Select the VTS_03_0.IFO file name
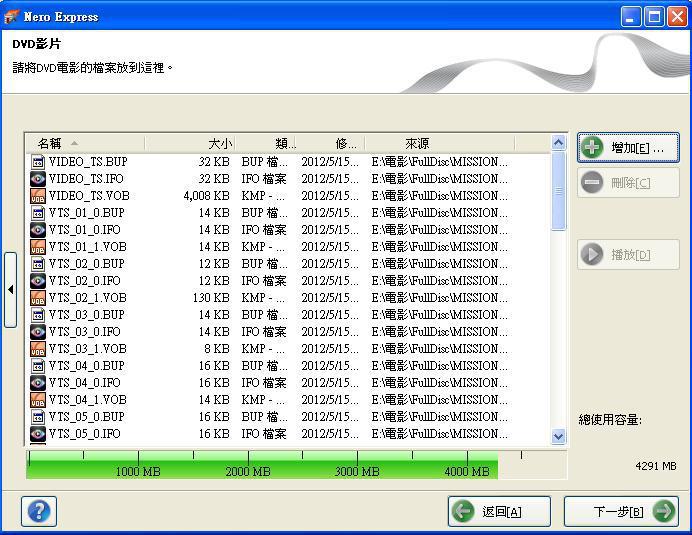Viewport: 692px width, 535px height. (x=85, y=332)
